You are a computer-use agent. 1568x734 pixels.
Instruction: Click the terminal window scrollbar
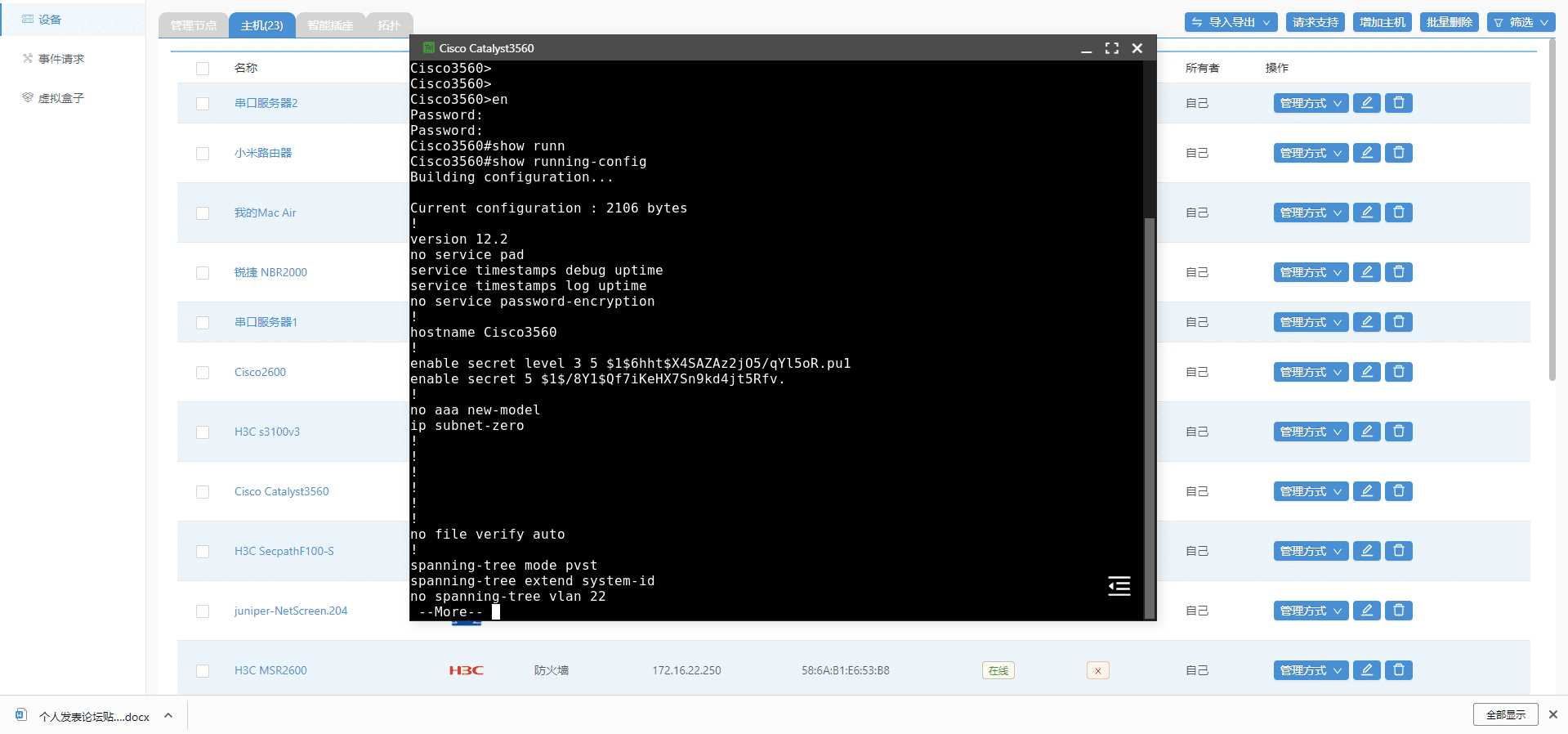[x=1150, y=417]
